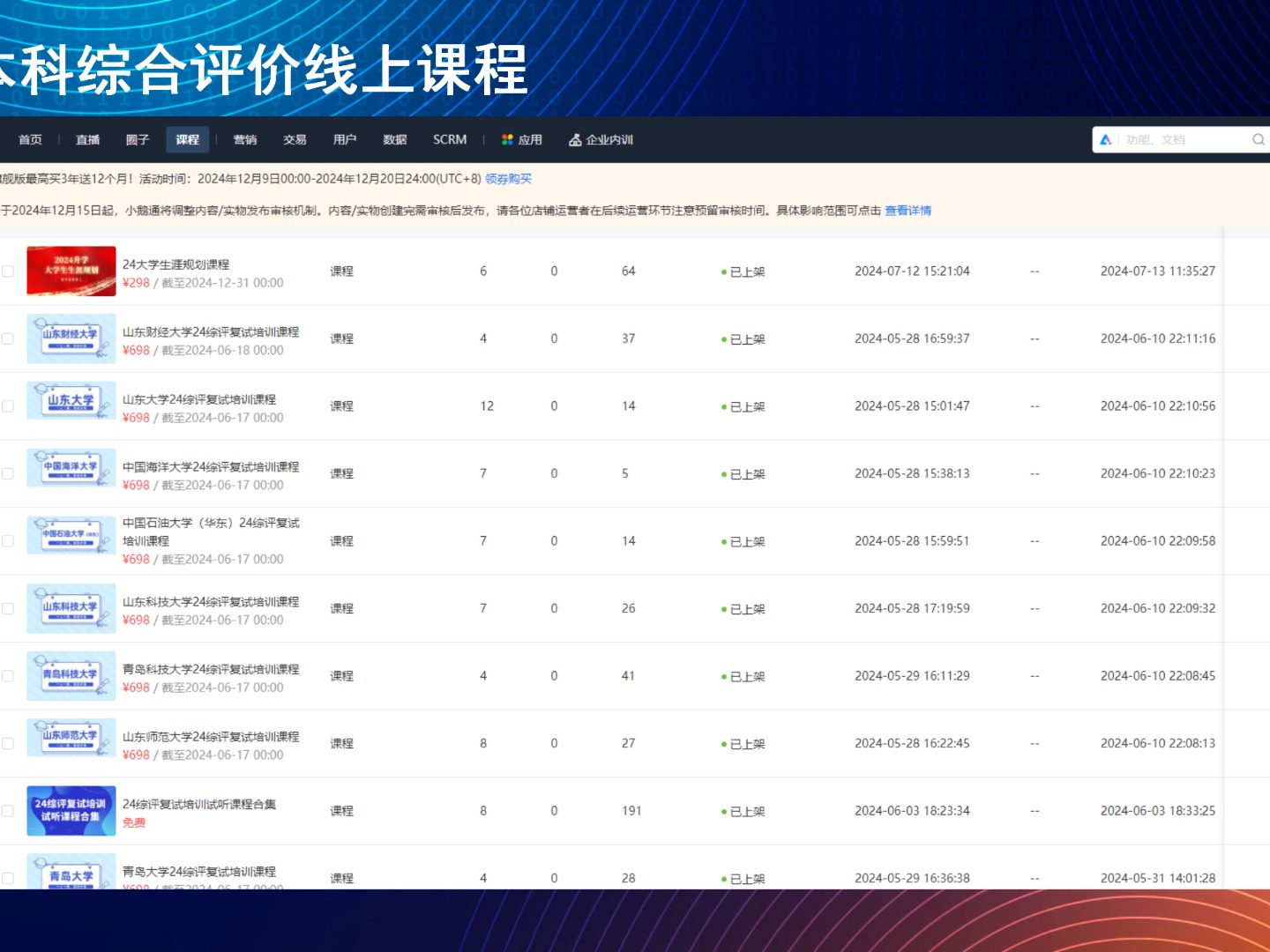Viewport: 1270px width, 952px height.
Task: Check the box for 24大学生涯规划课程
Action: tap(8, 271)
